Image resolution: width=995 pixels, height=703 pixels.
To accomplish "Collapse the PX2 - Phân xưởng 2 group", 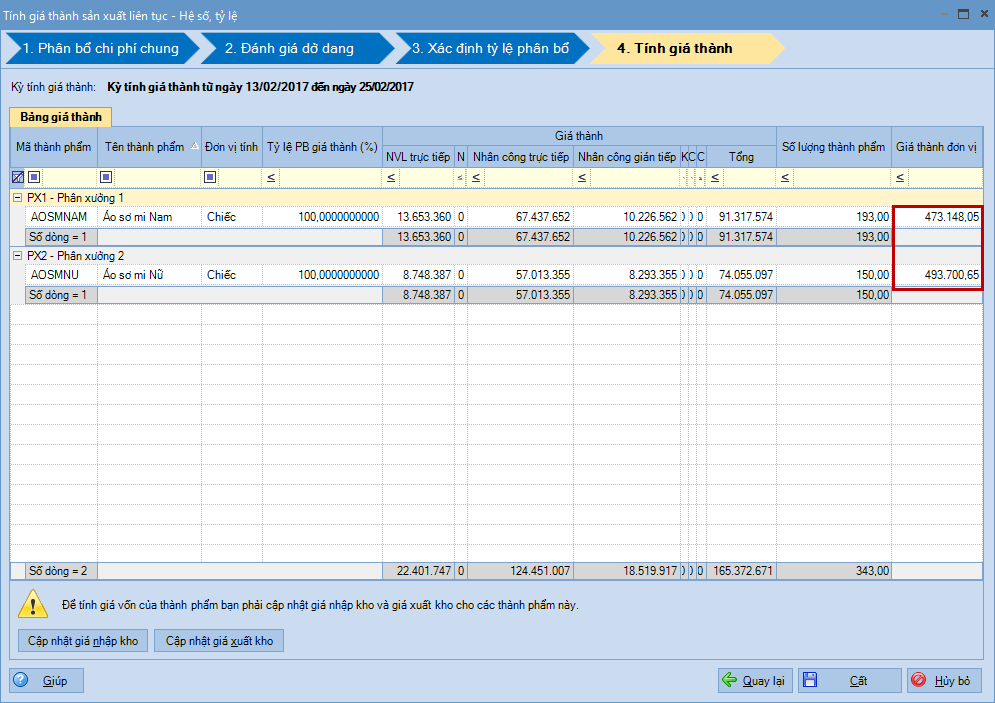I will tap(17, 256).
